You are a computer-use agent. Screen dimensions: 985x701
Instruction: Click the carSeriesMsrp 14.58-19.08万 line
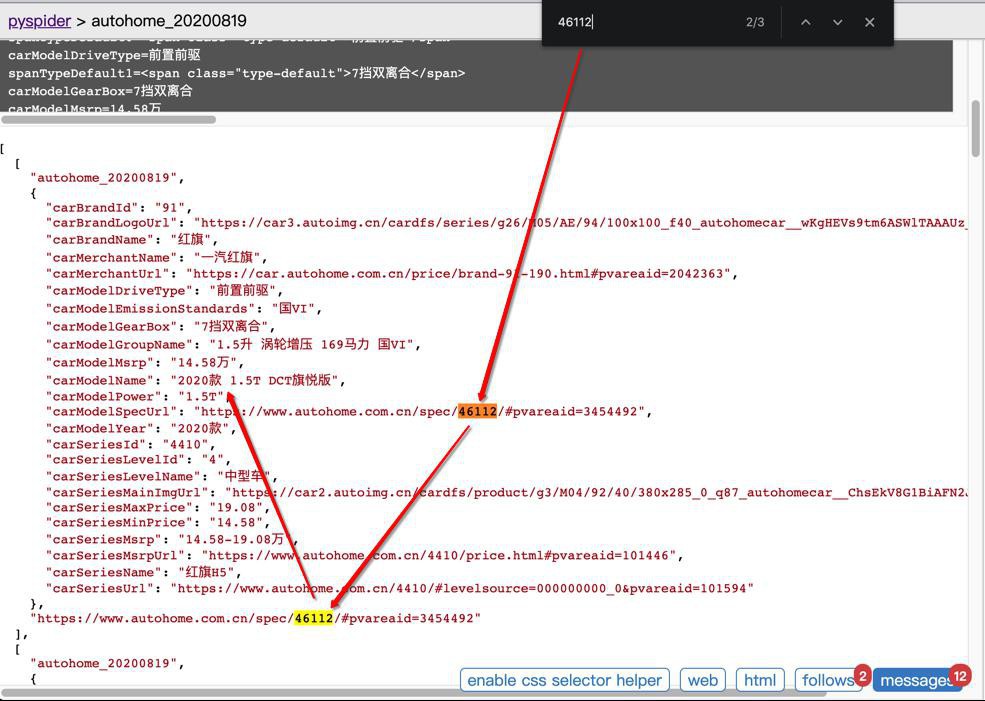(x=171, y=539)
